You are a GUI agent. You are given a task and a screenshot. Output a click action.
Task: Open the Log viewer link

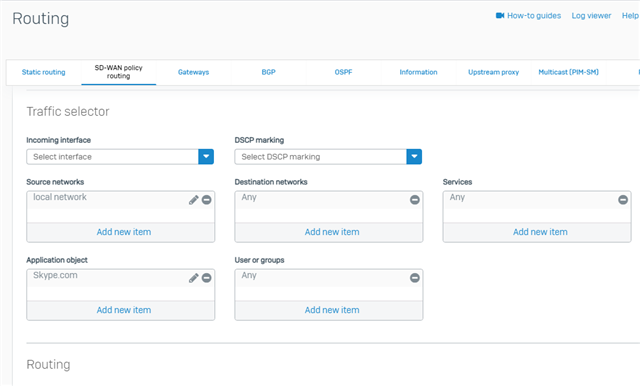591,16
